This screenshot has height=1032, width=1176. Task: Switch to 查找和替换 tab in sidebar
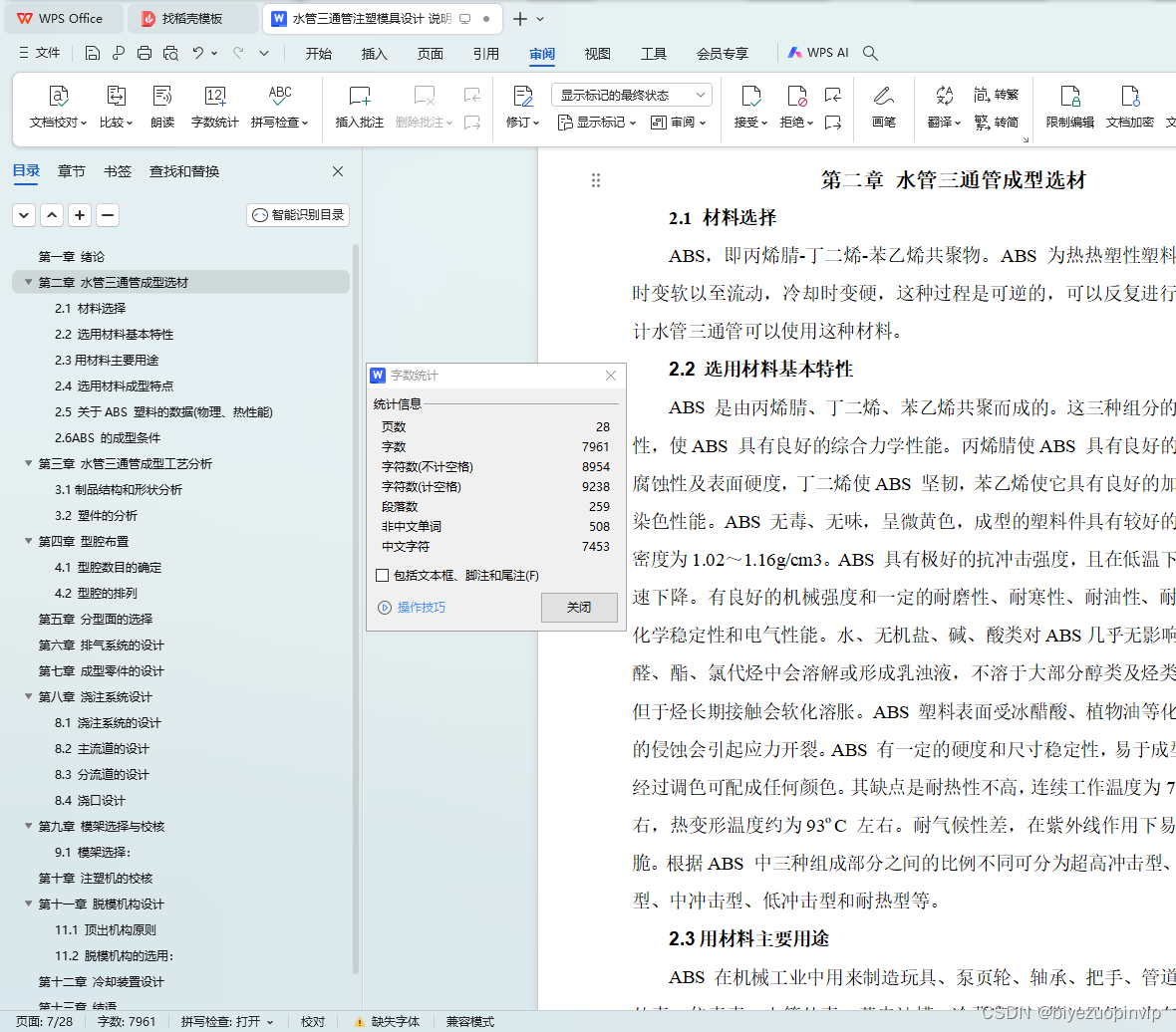click(x=184, y=171)
